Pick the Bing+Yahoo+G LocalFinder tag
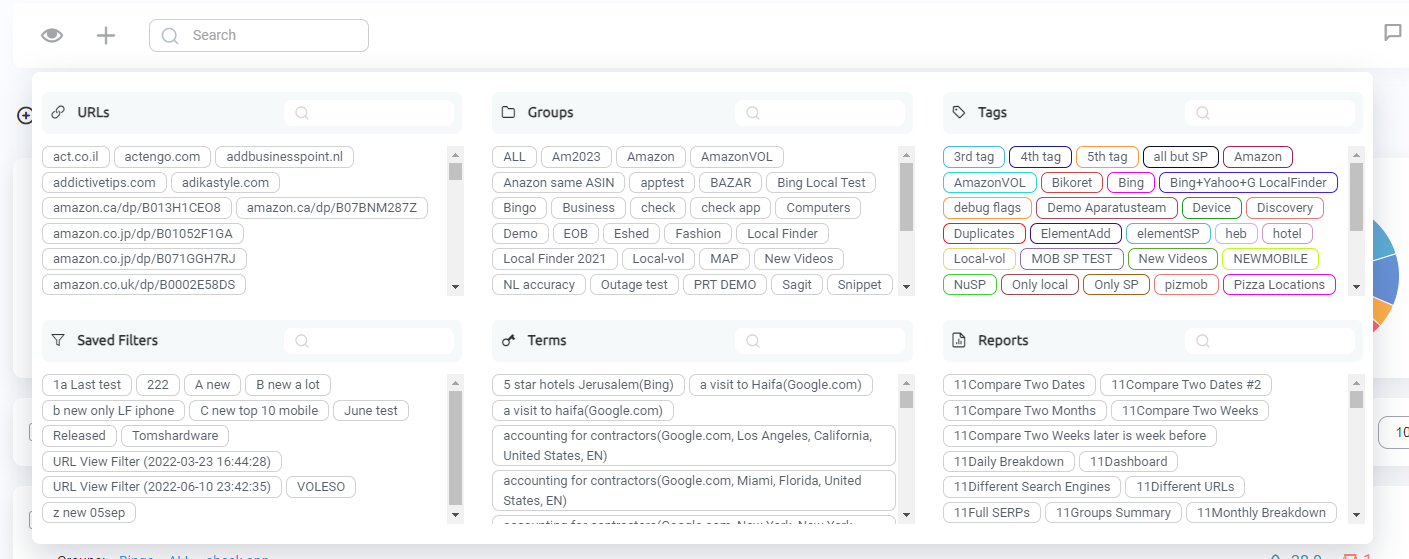 1248,182
